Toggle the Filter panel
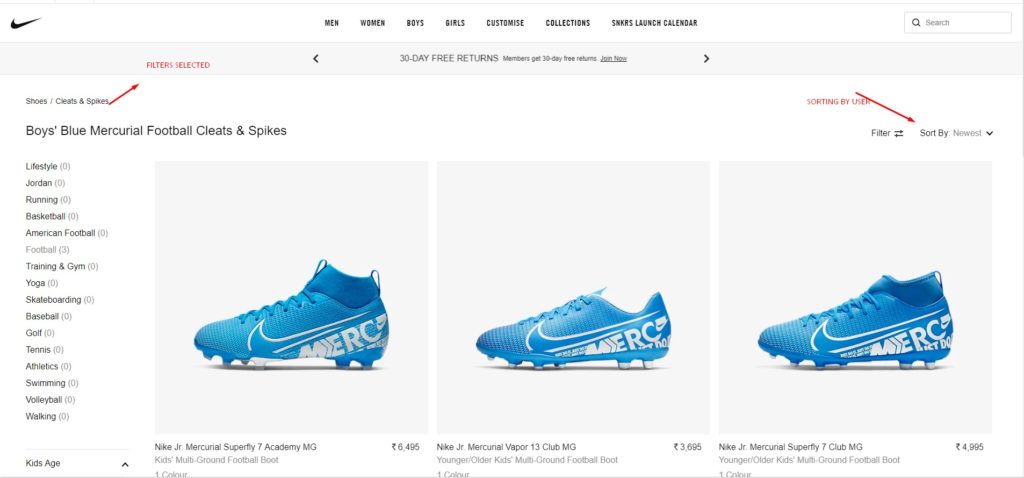Screen dimensions: 1024x478 click(887, 133)
